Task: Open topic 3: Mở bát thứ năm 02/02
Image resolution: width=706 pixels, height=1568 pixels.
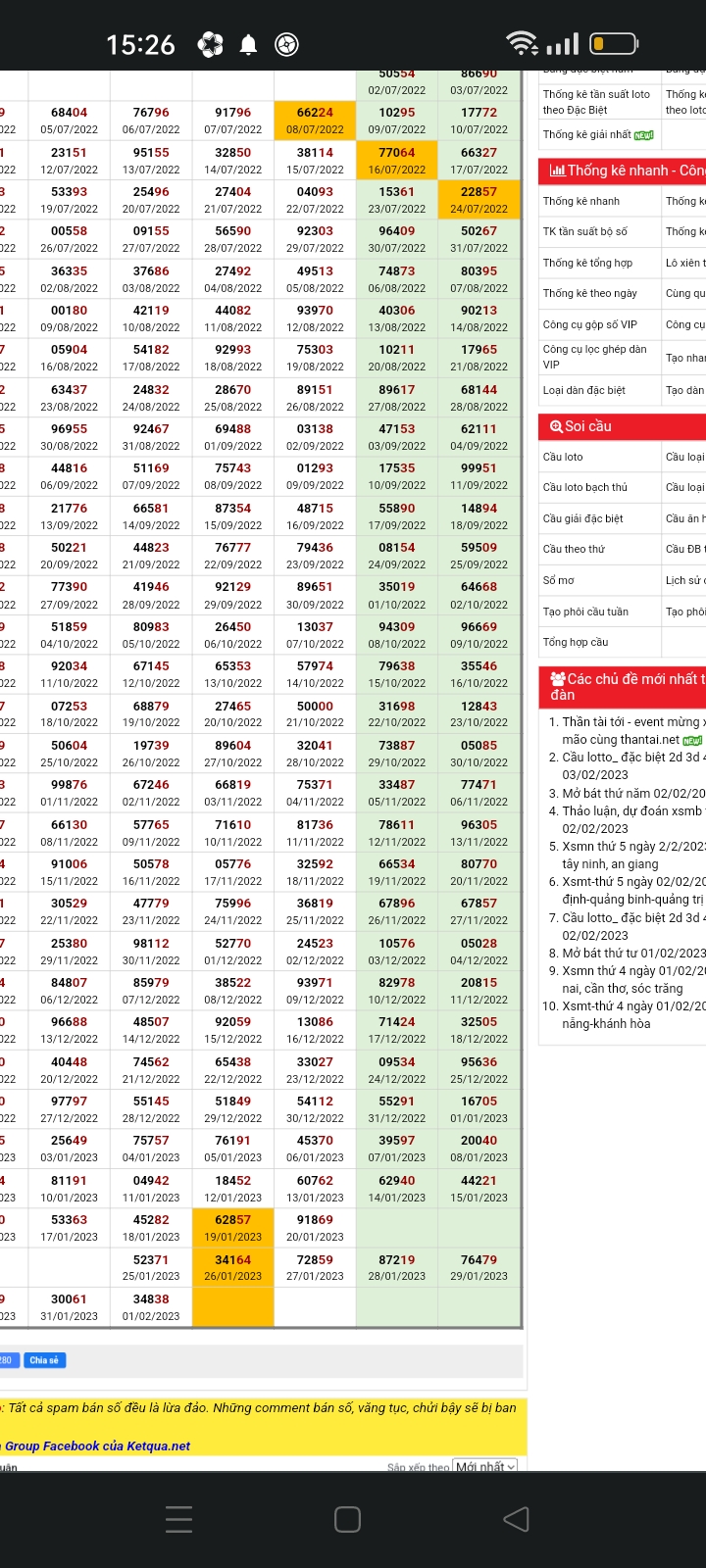Action: pos(633,793)
